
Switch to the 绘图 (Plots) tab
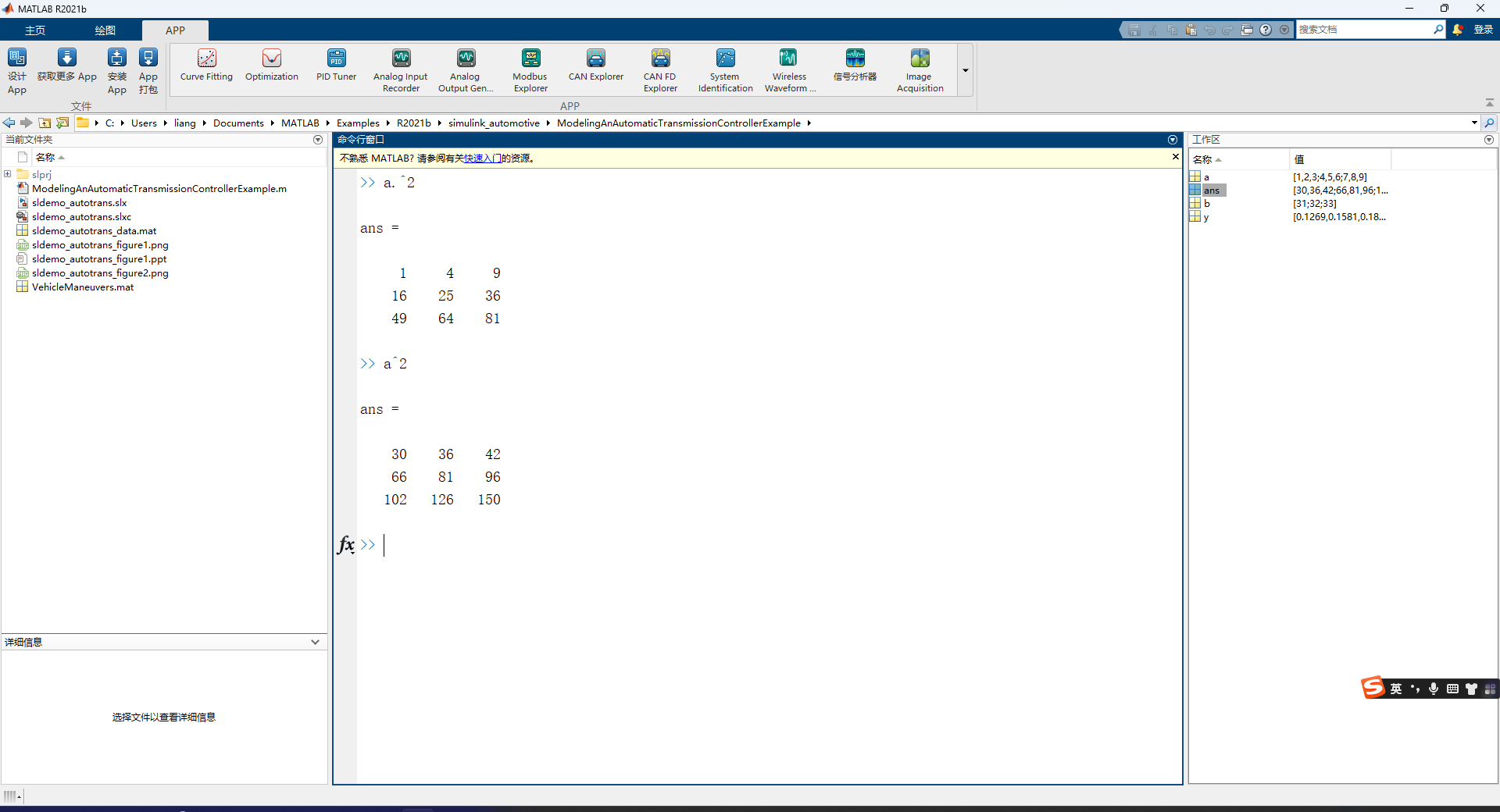click(x=105, y=30)
